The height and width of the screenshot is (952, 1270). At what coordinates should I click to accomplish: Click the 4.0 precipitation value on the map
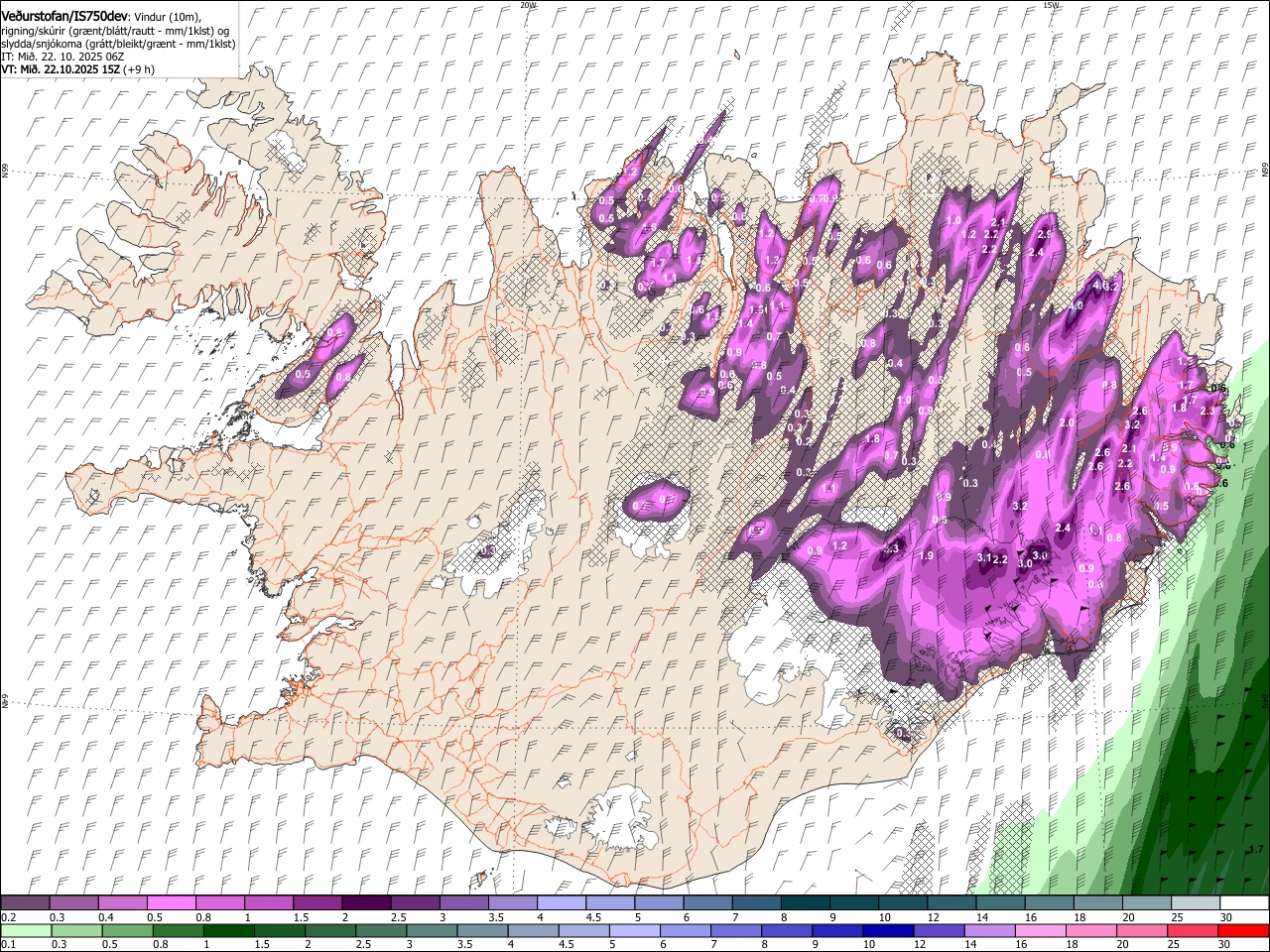pyautogui.click(x=1076, y=306)
